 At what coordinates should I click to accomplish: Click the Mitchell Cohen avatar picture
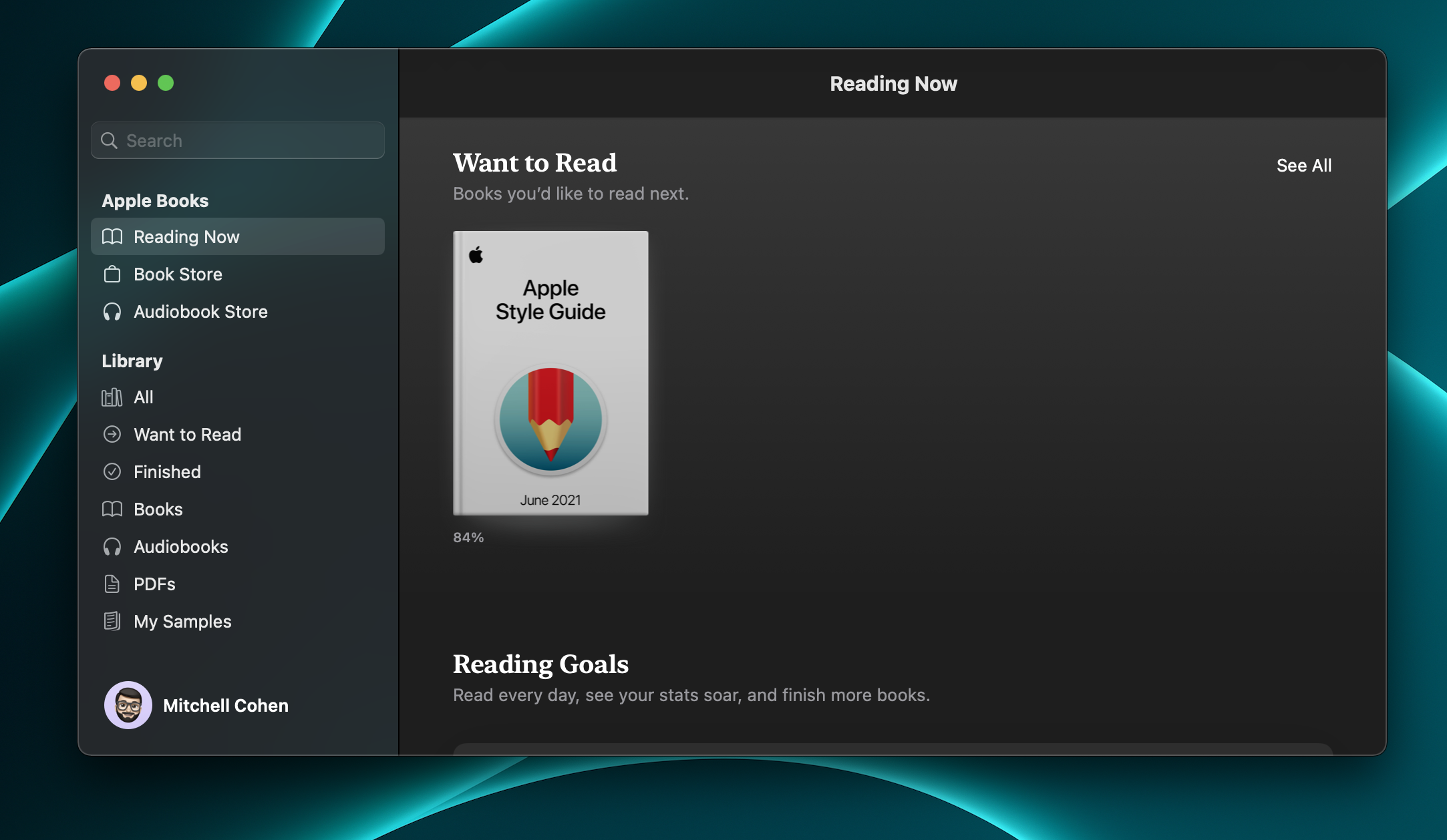click(x=128, y=705)
